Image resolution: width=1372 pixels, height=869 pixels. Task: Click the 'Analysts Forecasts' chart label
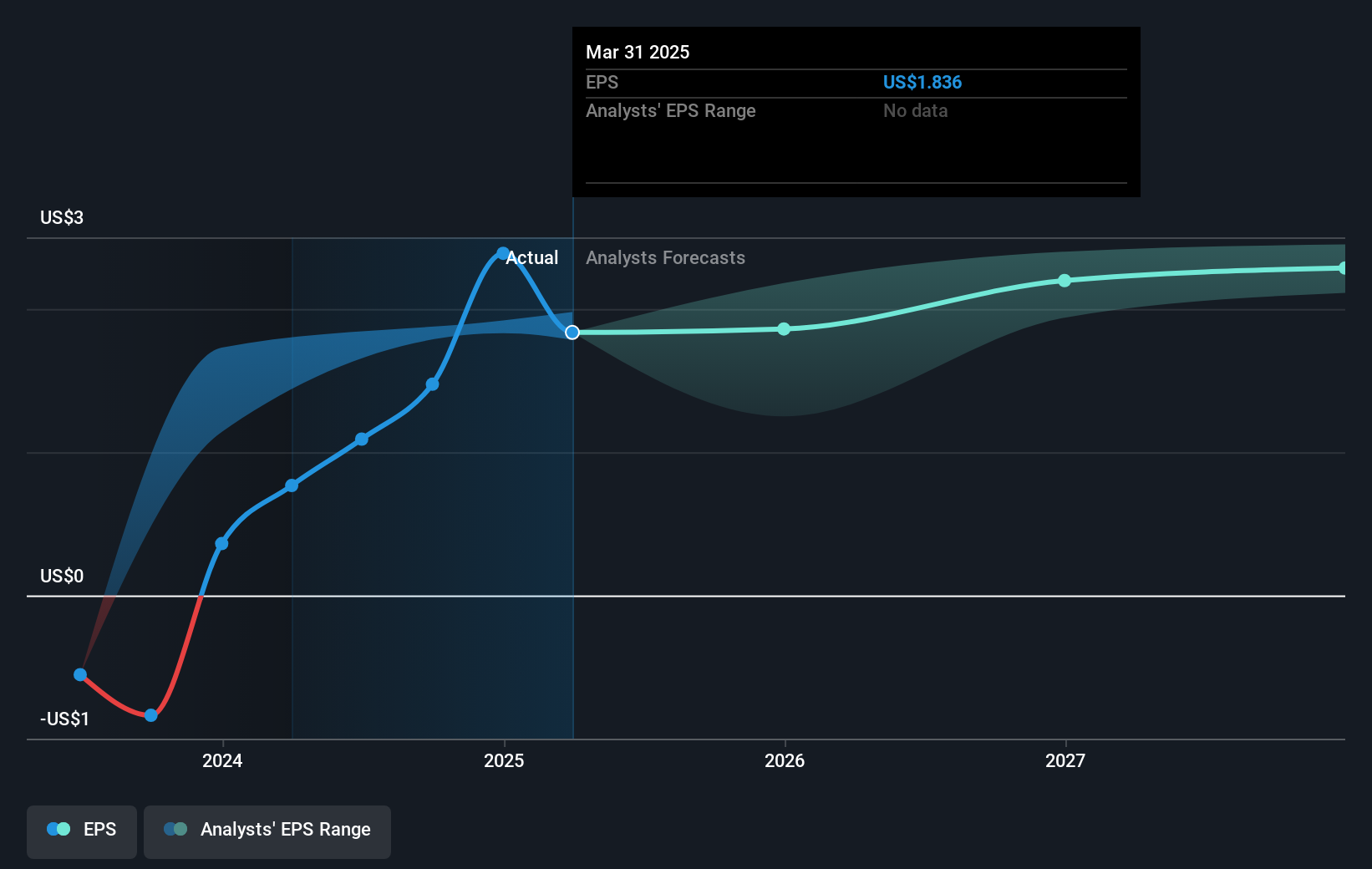click(665, 258)
